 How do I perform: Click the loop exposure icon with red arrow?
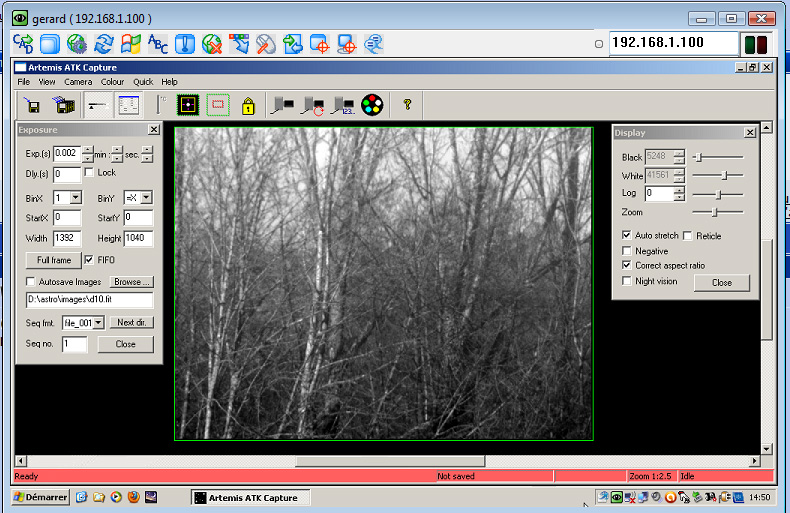(x=313, y=105)
